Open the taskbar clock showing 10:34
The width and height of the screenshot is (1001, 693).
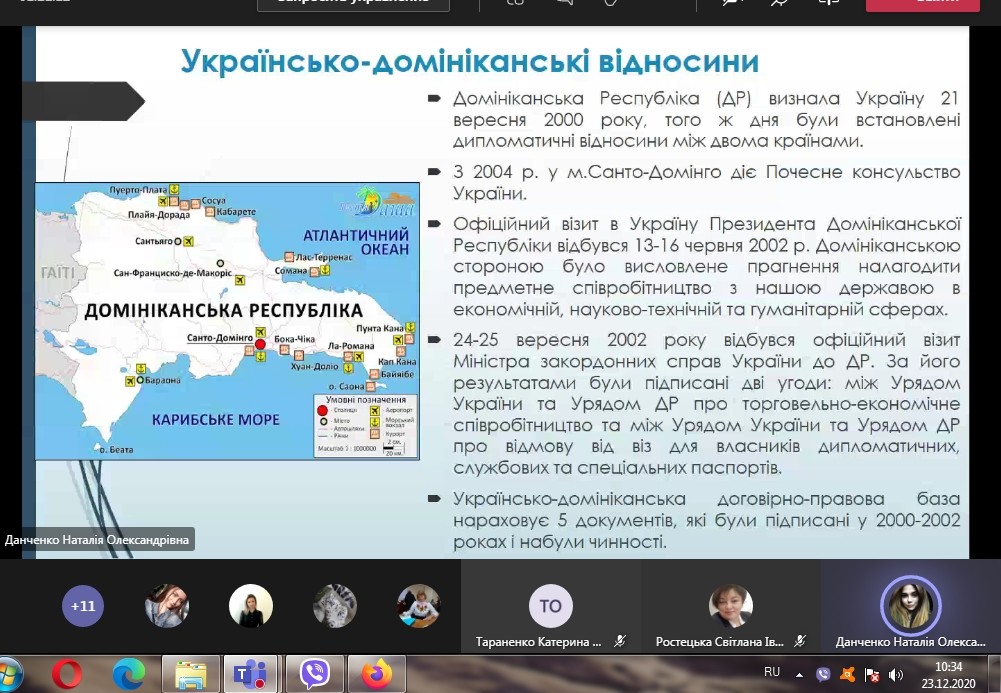click(x=949, y=674)
